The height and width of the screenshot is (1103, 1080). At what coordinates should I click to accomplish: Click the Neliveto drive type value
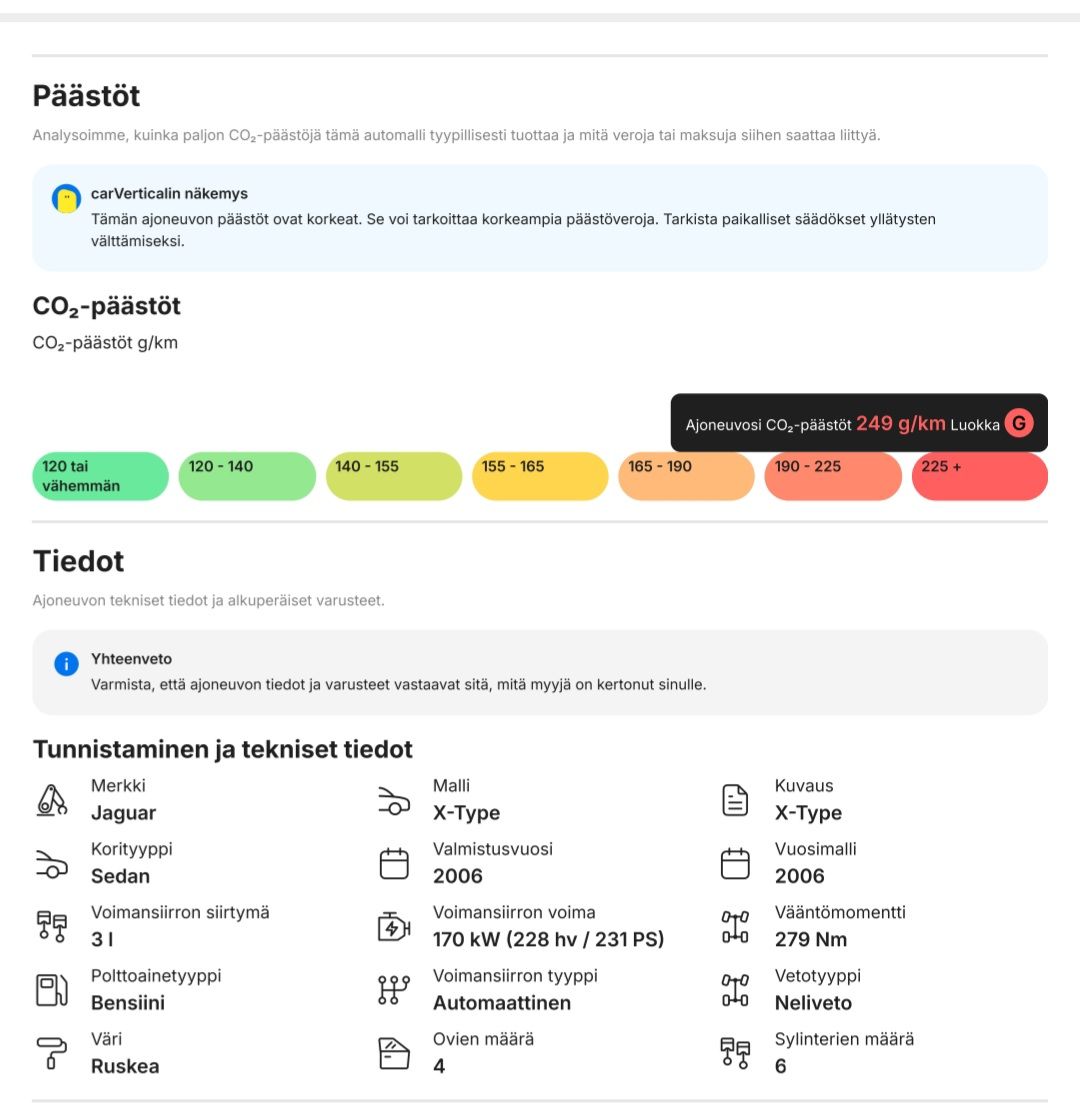tap(813, 1003)
